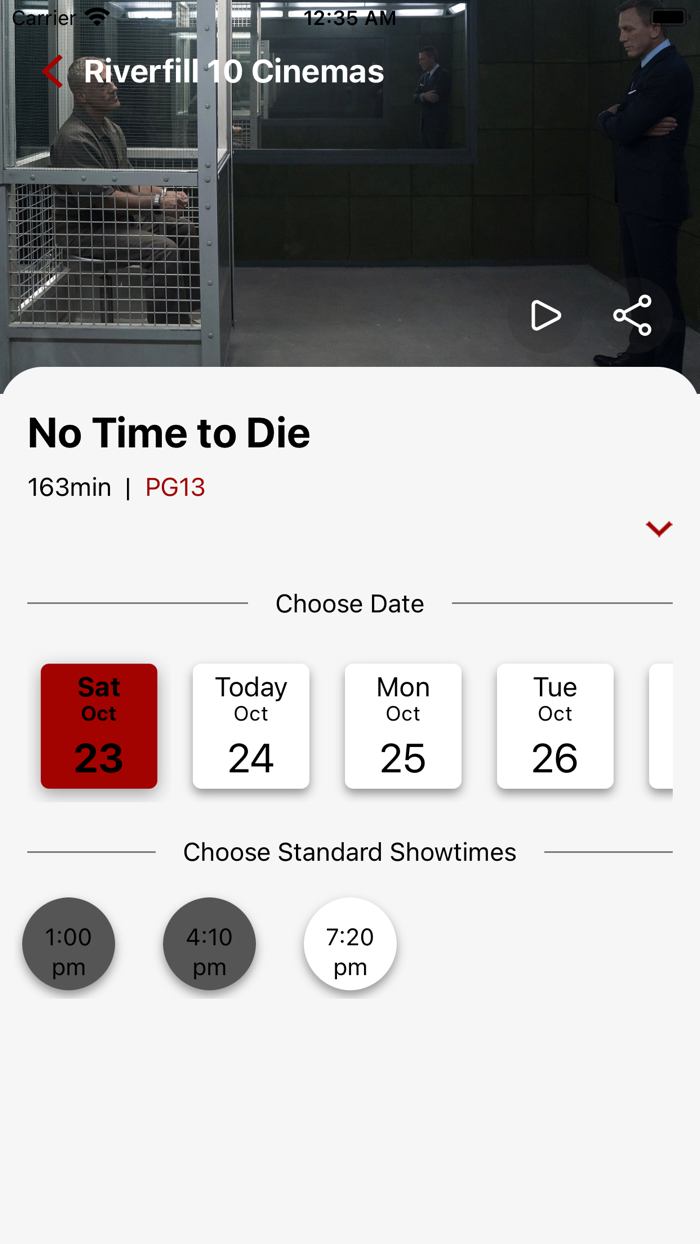This screenshot has width=700, height=1244.
Task: Tap the share icon
Action: (x=632, y=316)
